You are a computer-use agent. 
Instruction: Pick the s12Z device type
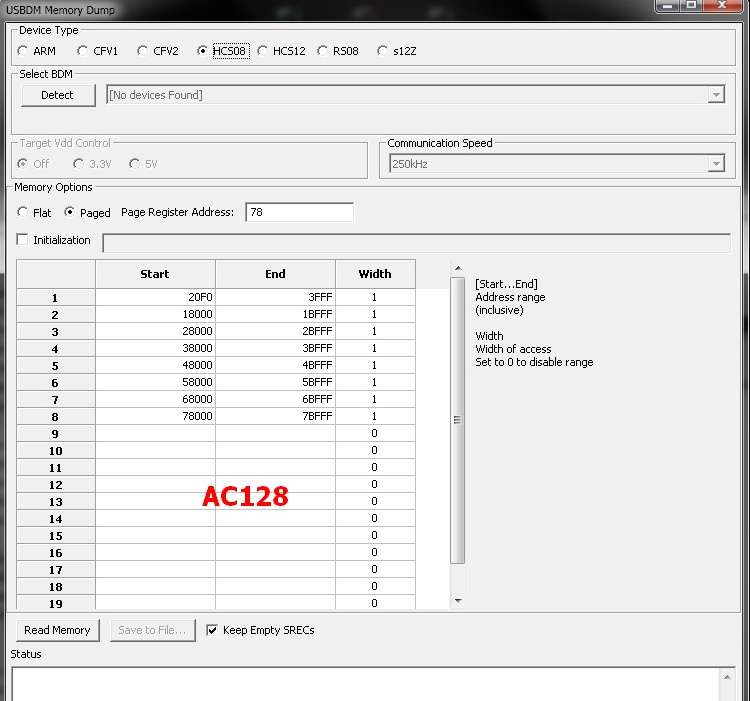[x=383, y=51]
